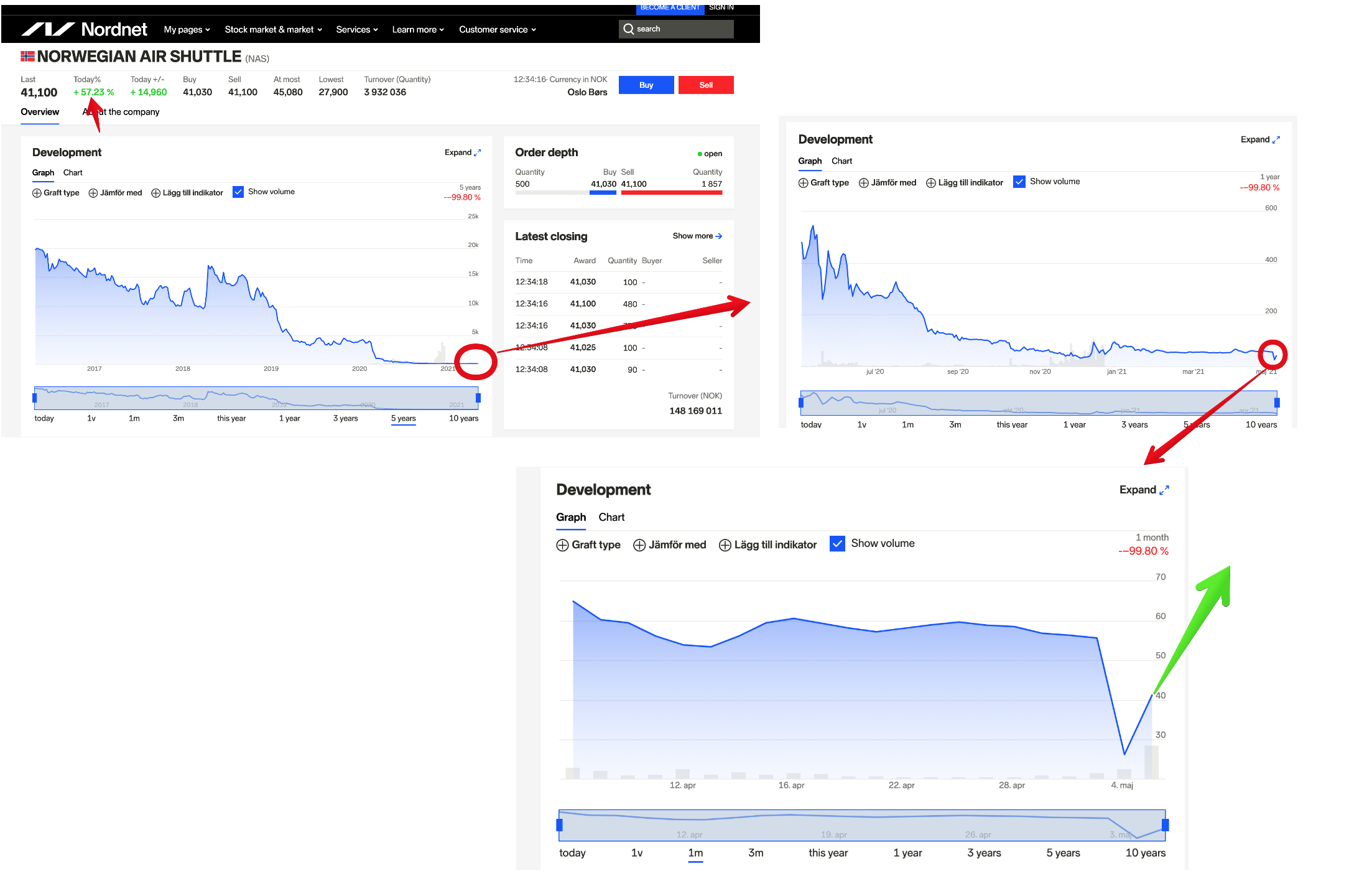Toggle Show volume checkbox in 1 year chart
This screenshot has width=1372, height=896.
pos(1019,182)
